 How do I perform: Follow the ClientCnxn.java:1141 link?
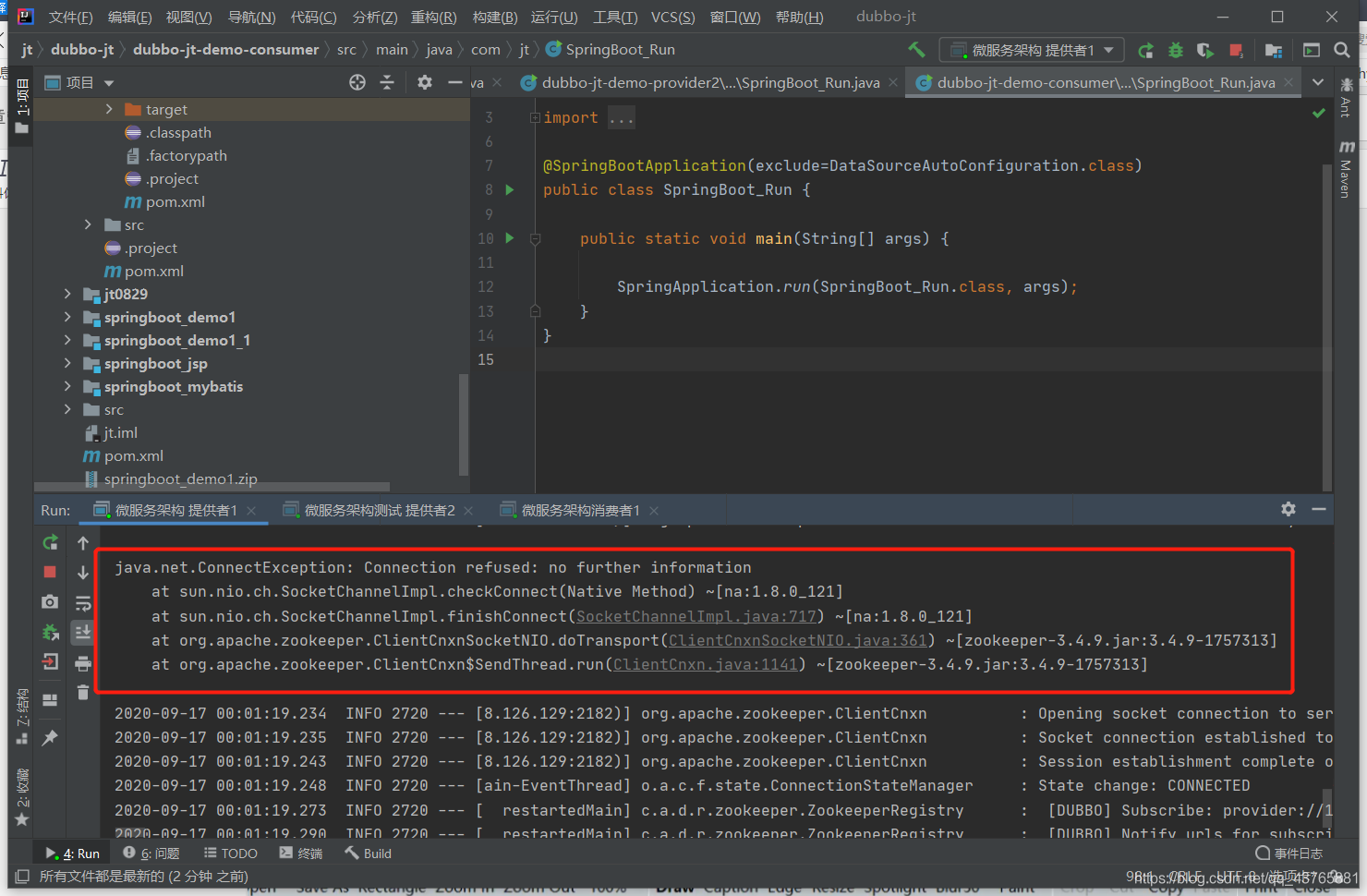tap(705, 664)
